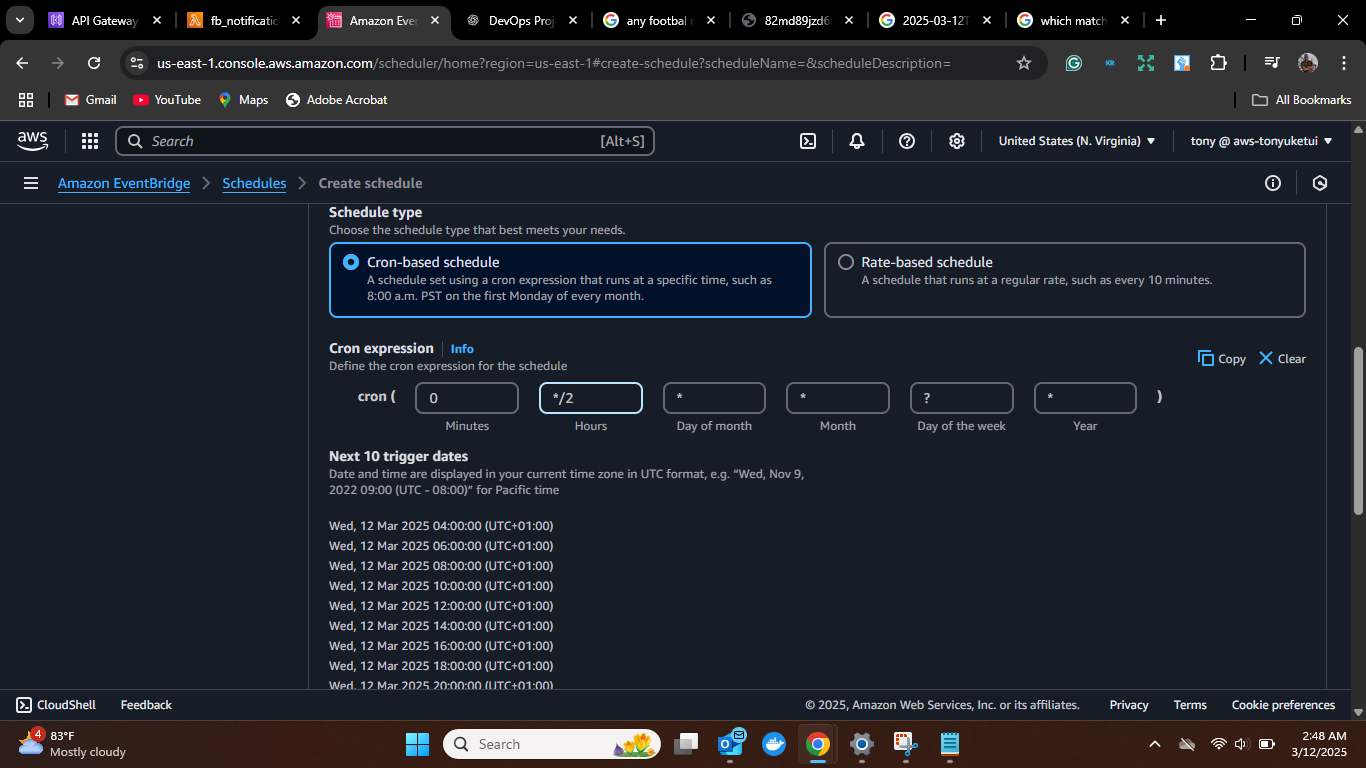Click the Day of the week cron field
The image size is (1366, 768).
click(962, 398)
